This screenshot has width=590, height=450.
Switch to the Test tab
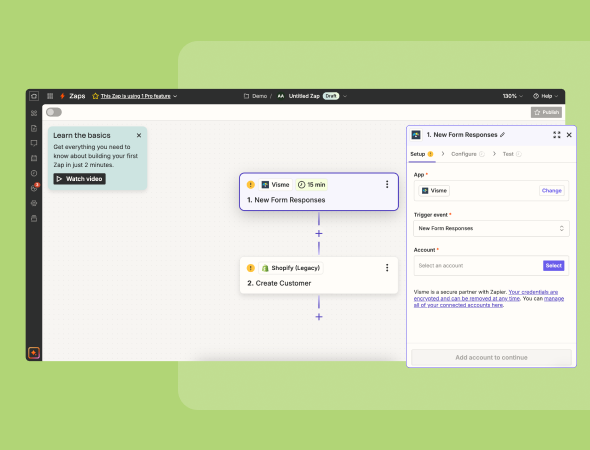click(x=512, y=154)
